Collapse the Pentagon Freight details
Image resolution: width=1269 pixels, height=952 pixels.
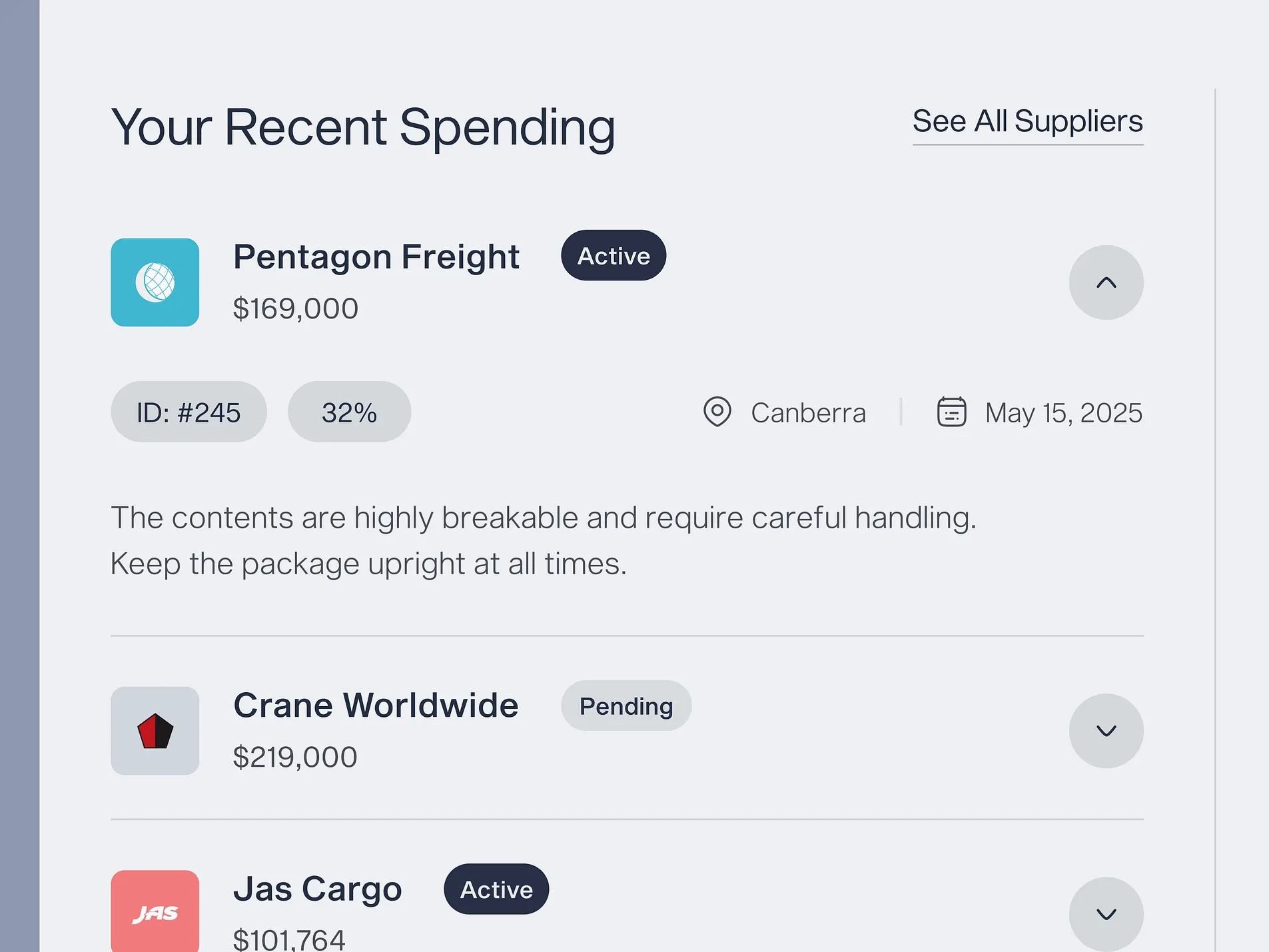(1106, 282)
